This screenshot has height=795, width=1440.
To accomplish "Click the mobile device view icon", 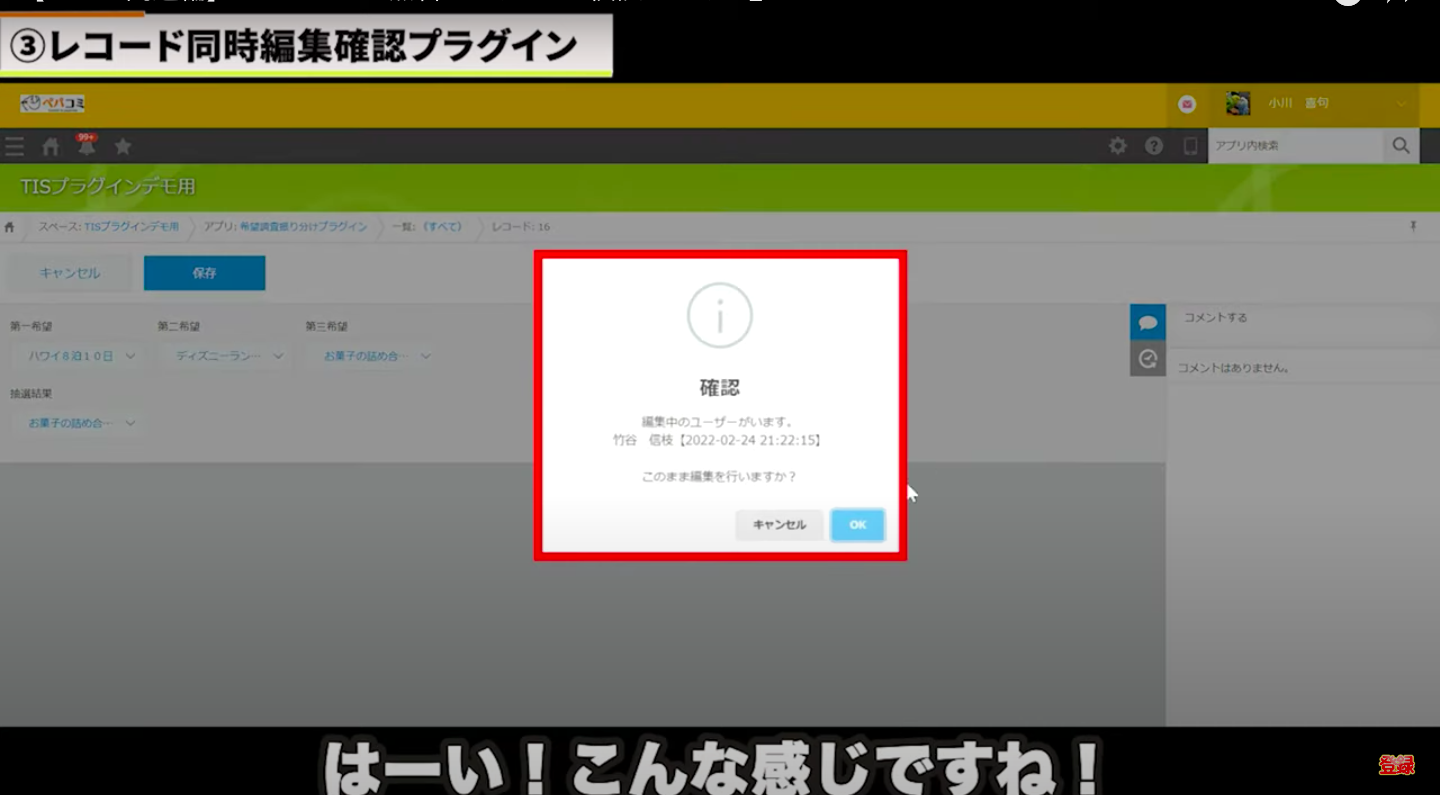I will point(1190,145).
